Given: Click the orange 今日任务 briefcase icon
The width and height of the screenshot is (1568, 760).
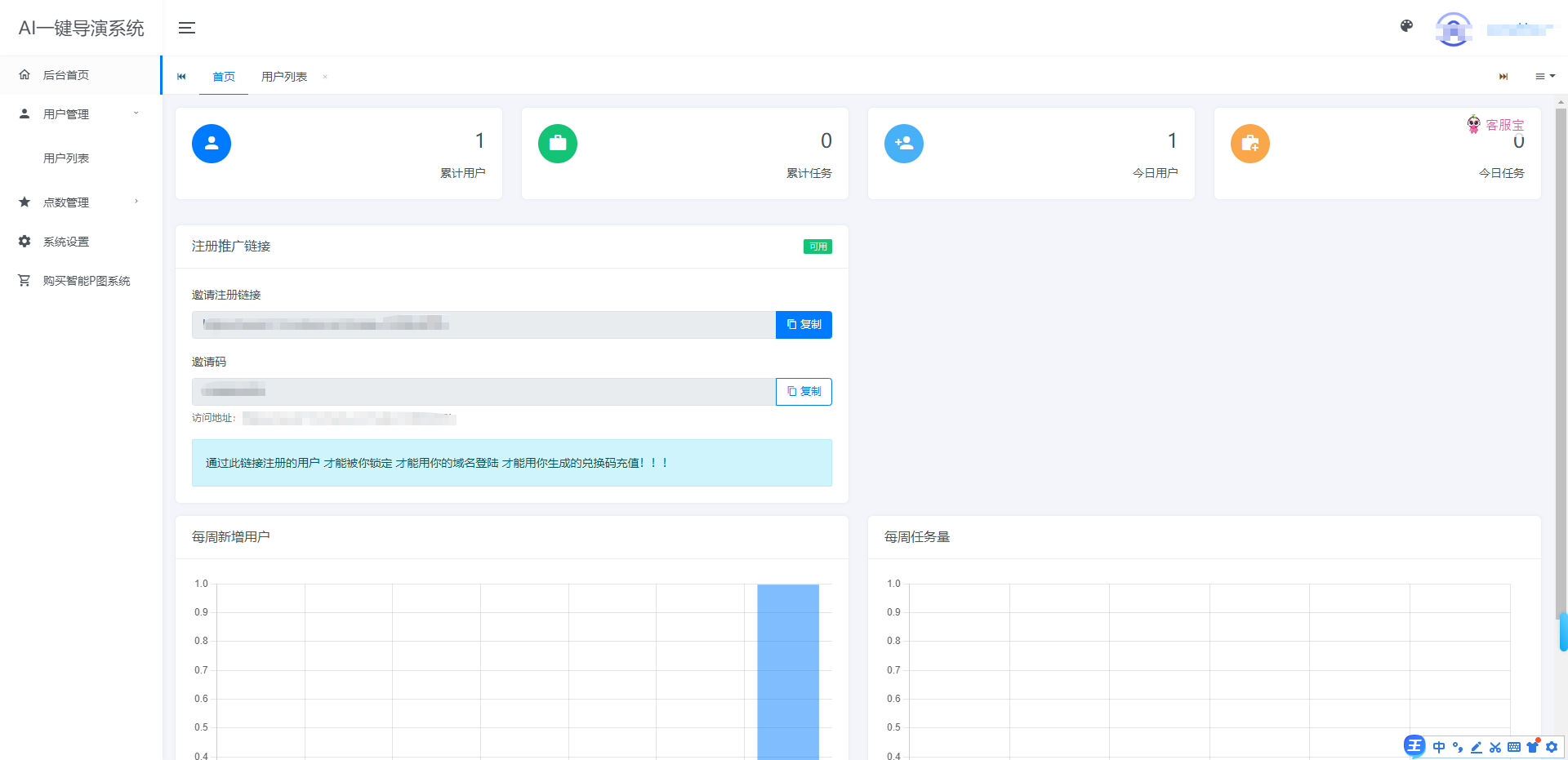Looking at the screenshot, I should coord(1249,144).
